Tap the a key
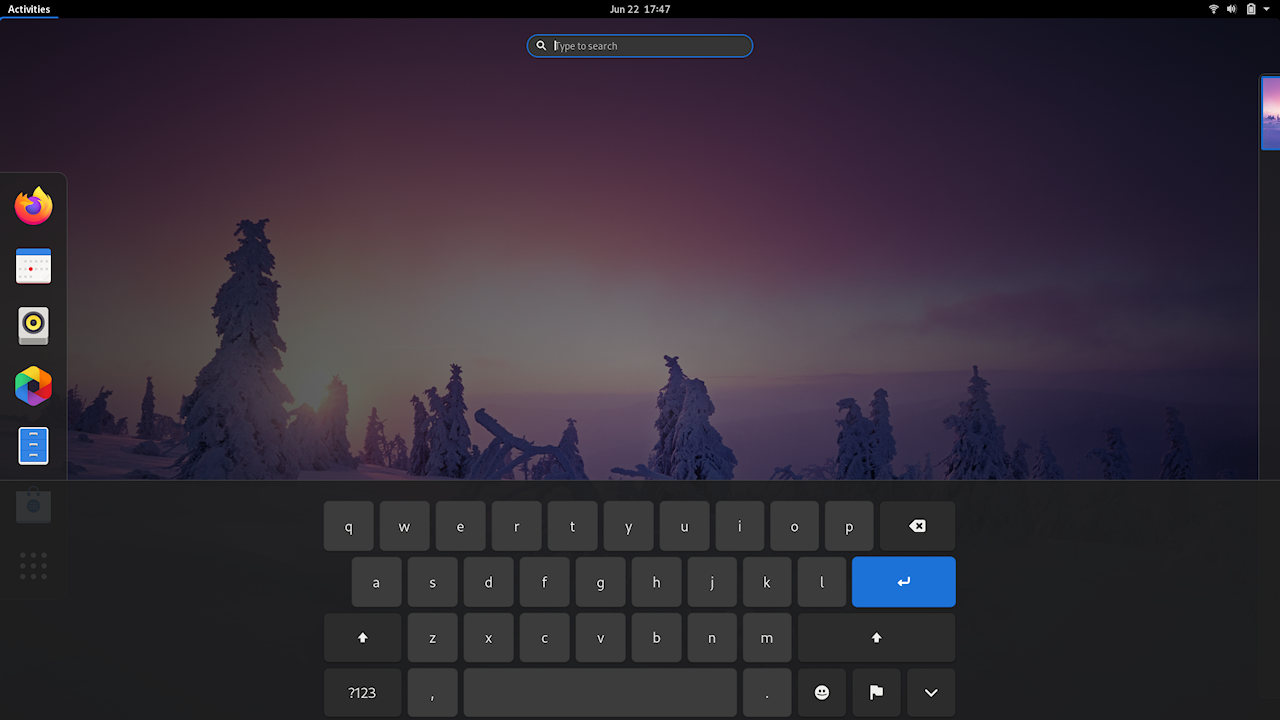1280x720 pixels. [376, 582]
